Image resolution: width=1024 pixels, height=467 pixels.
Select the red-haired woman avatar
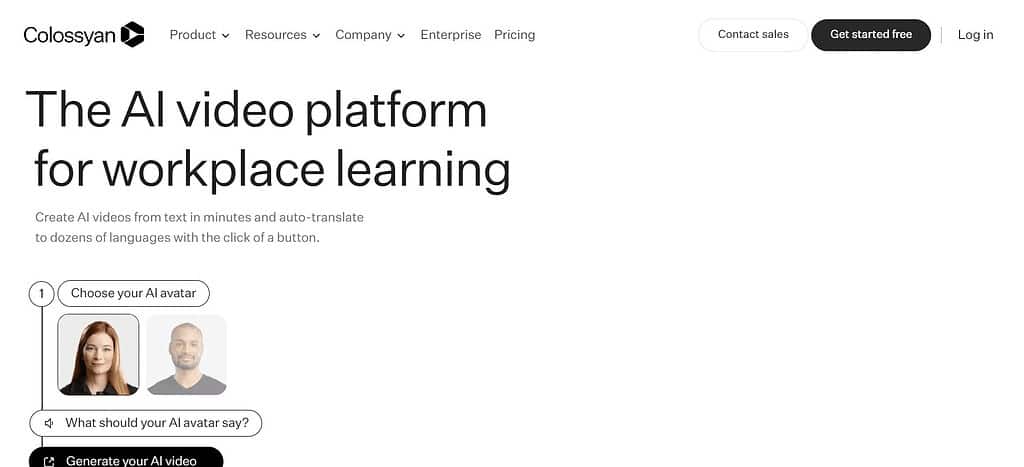[x=98, y=355]
